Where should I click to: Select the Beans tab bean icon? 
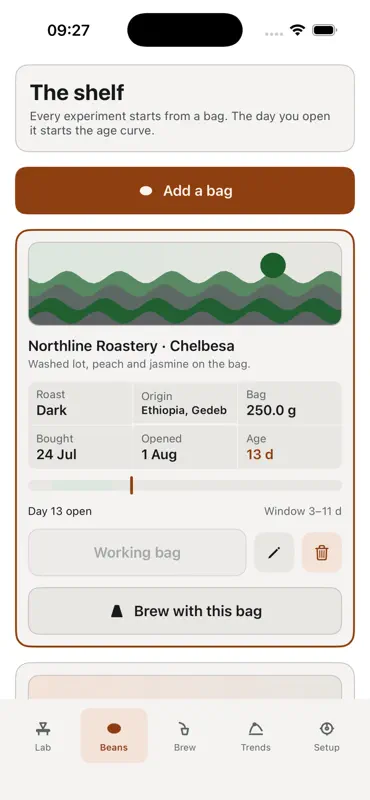114,729
